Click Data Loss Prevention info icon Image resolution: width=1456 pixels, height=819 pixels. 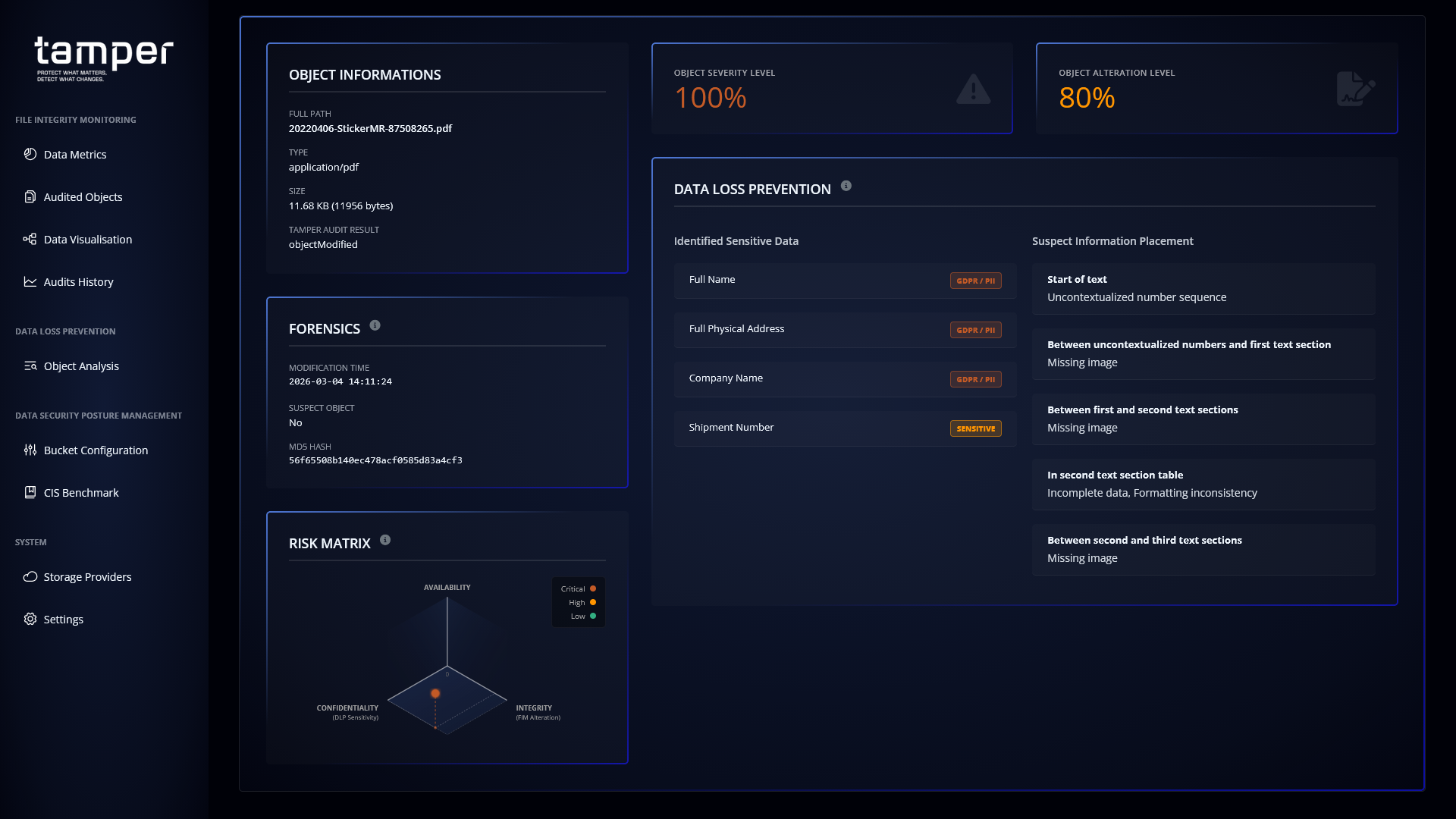pos(846,186)
